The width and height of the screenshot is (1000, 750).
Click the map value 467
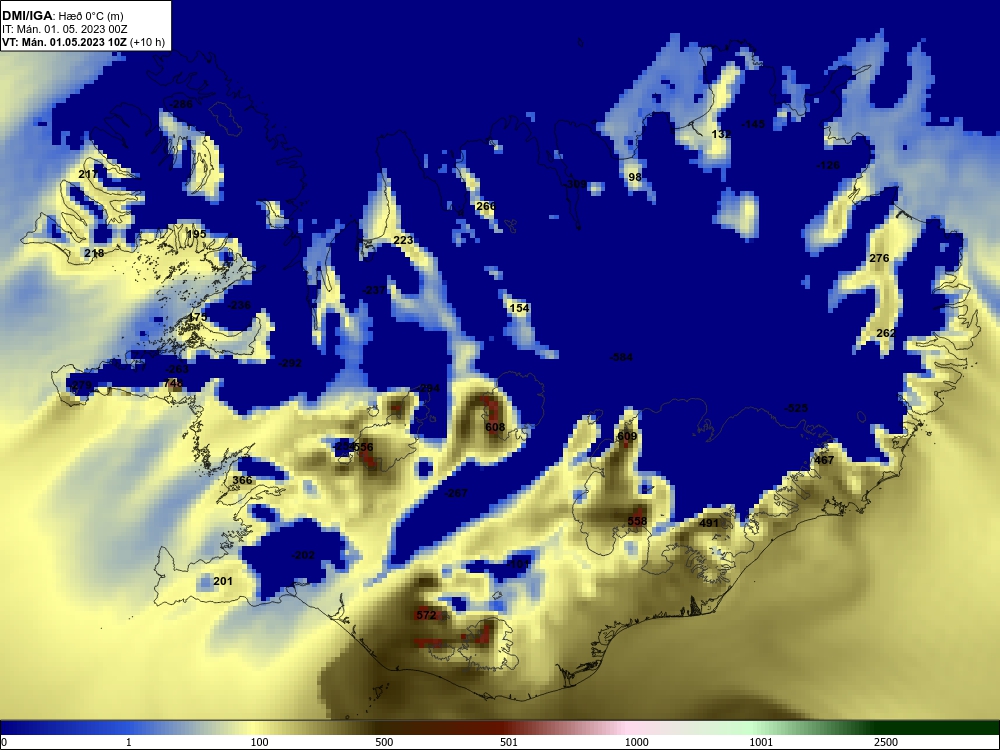pos(824,460)
